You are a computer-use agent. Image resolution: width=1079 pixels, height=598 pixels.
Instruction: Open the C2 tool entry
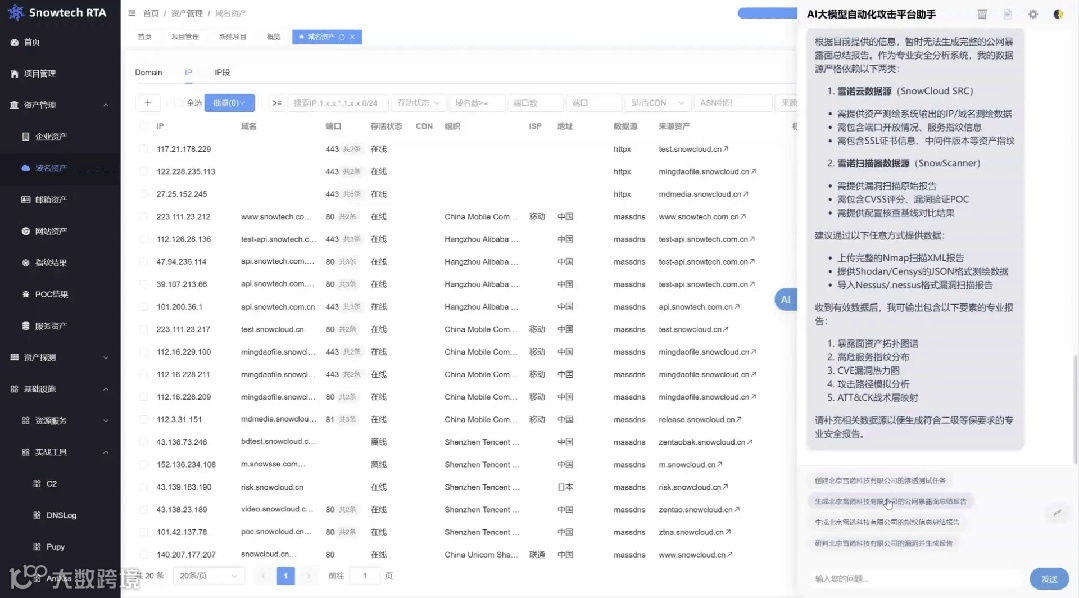click(x=52, y=484)
